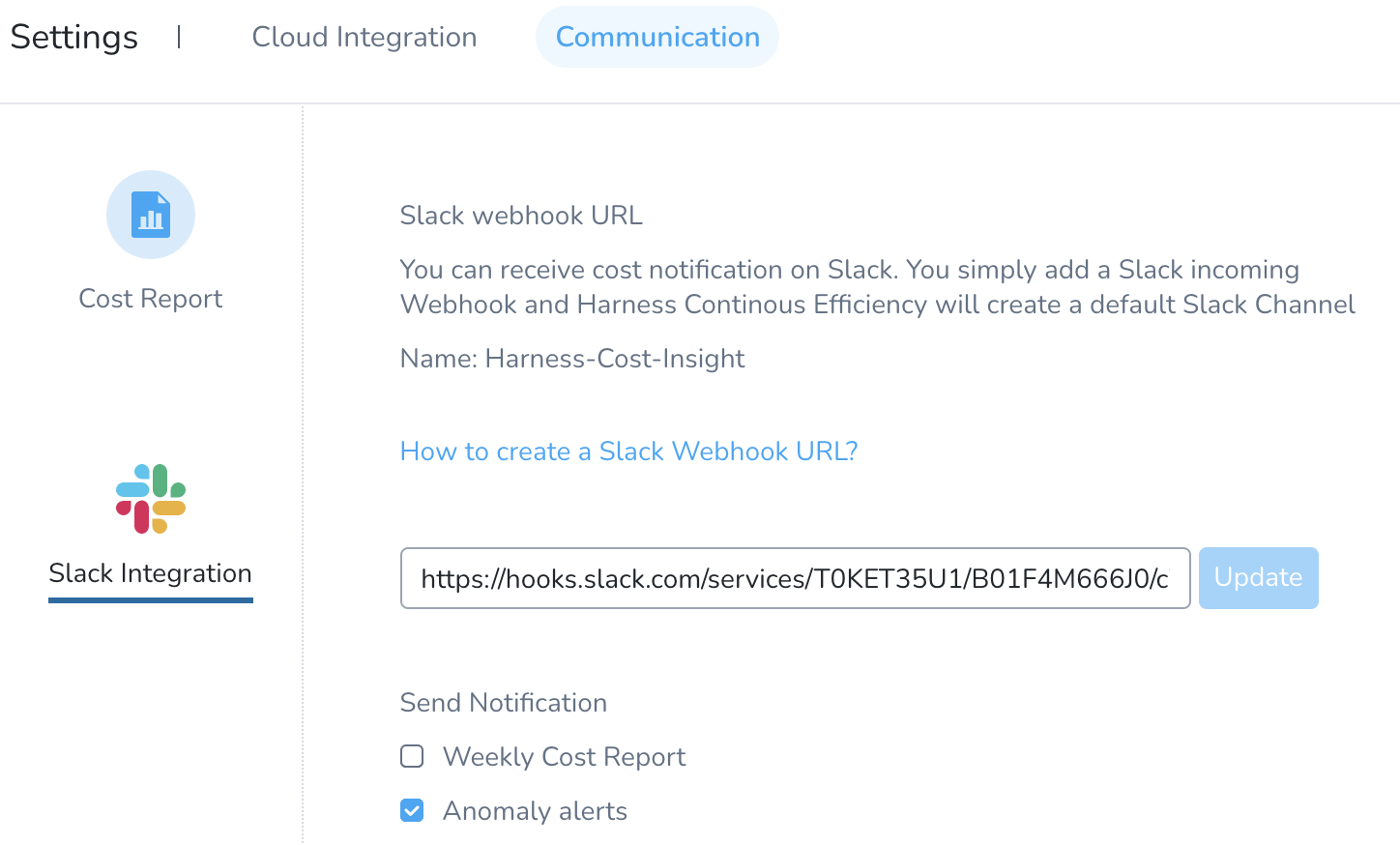This screenshot has height=845, width=1400.
Task: Click the Update button
Action: [1258, 578]
